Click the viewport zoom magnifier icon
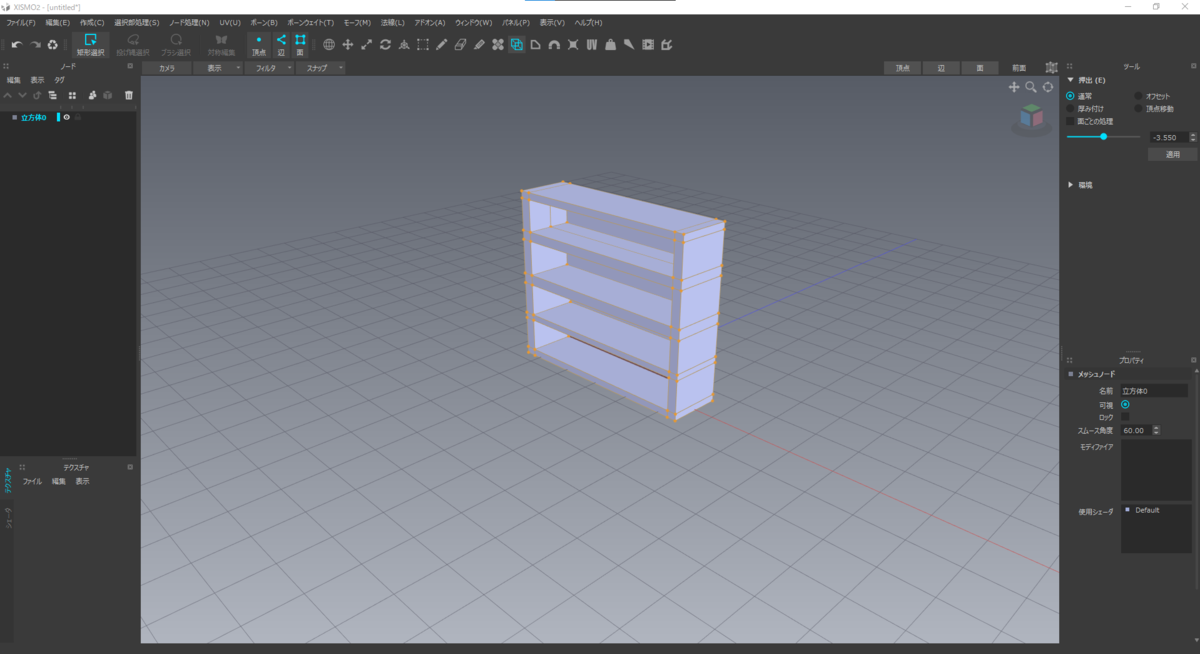This screenshot has height=654, width=1200. (1031, 87)
